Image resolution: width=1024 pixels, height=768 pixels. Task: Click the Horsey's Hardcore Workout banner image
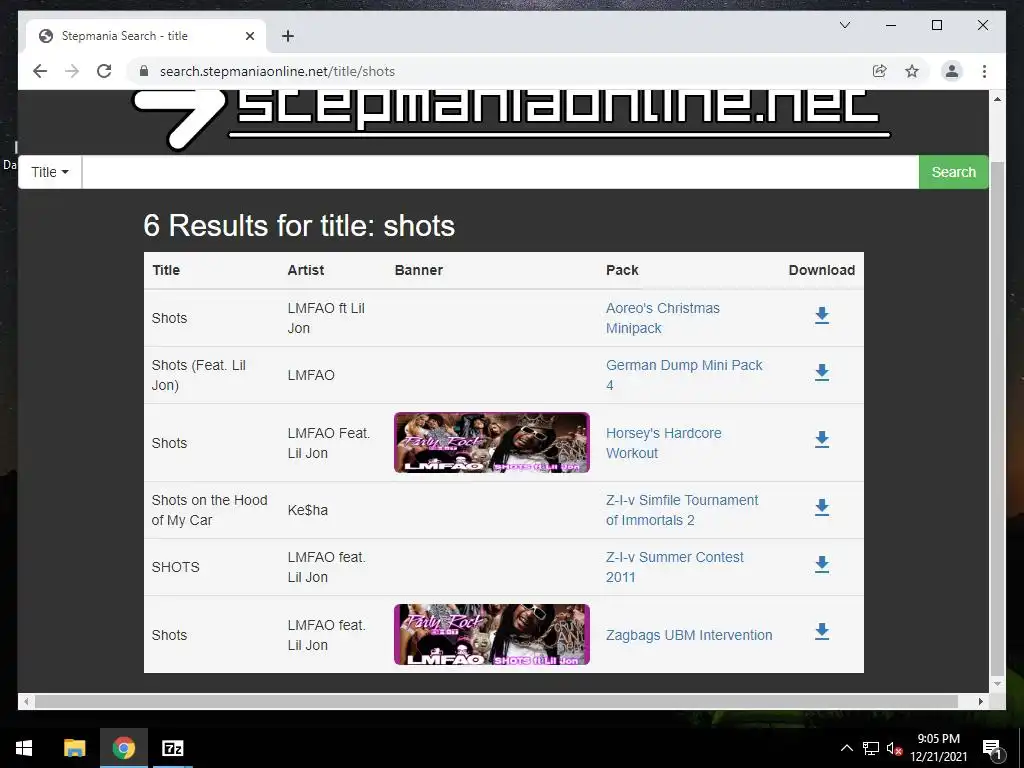(492, 442)
